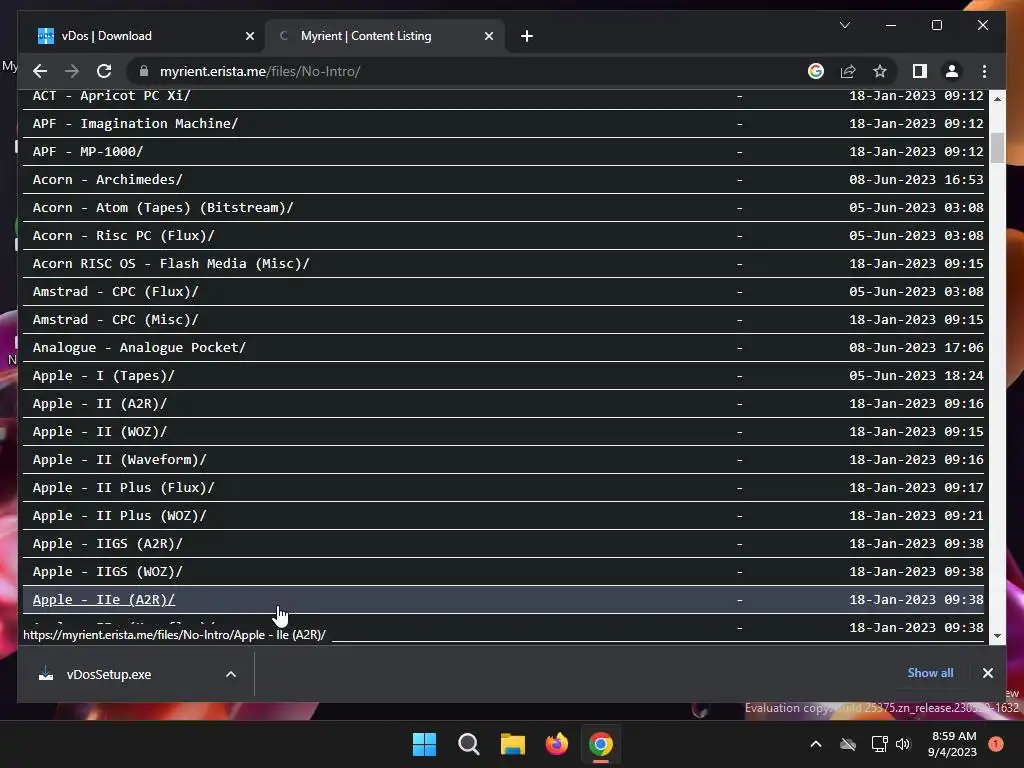Click the address bar URL

pos(260,71)
